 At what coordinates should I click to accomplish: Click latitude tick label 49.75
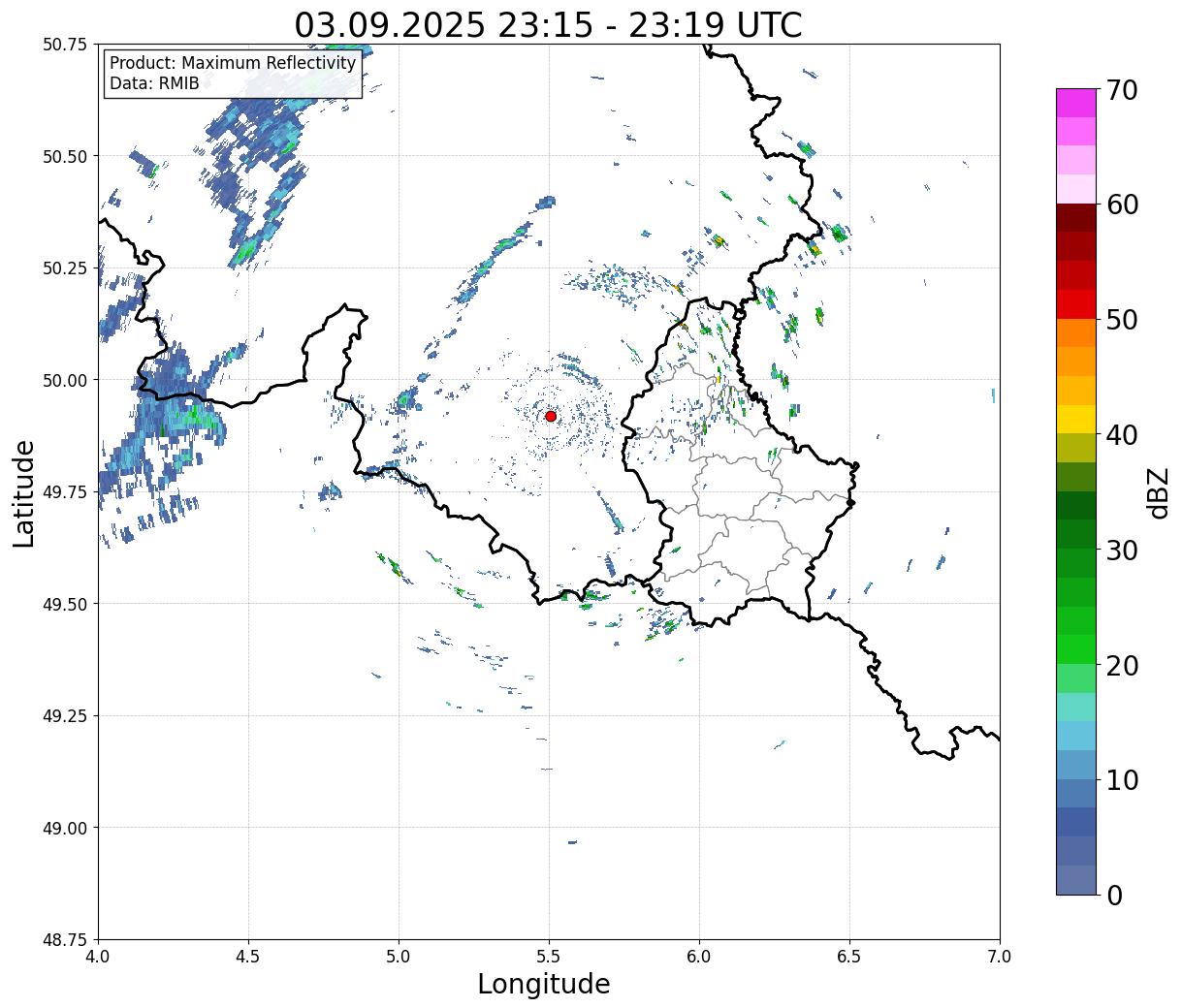[65, 492]
